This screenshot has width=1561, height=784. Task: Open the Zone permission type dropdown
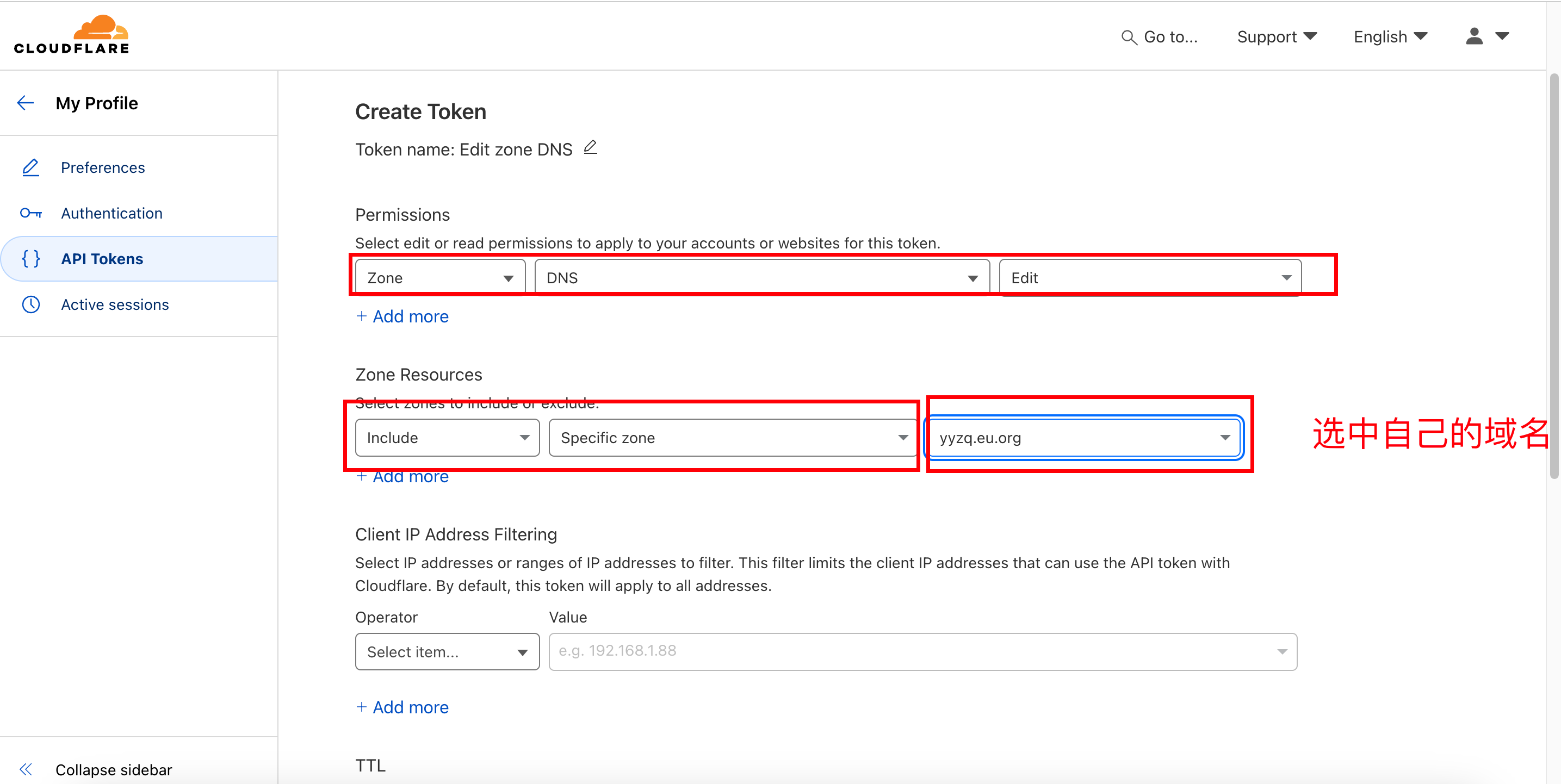(x=440, y=277)
